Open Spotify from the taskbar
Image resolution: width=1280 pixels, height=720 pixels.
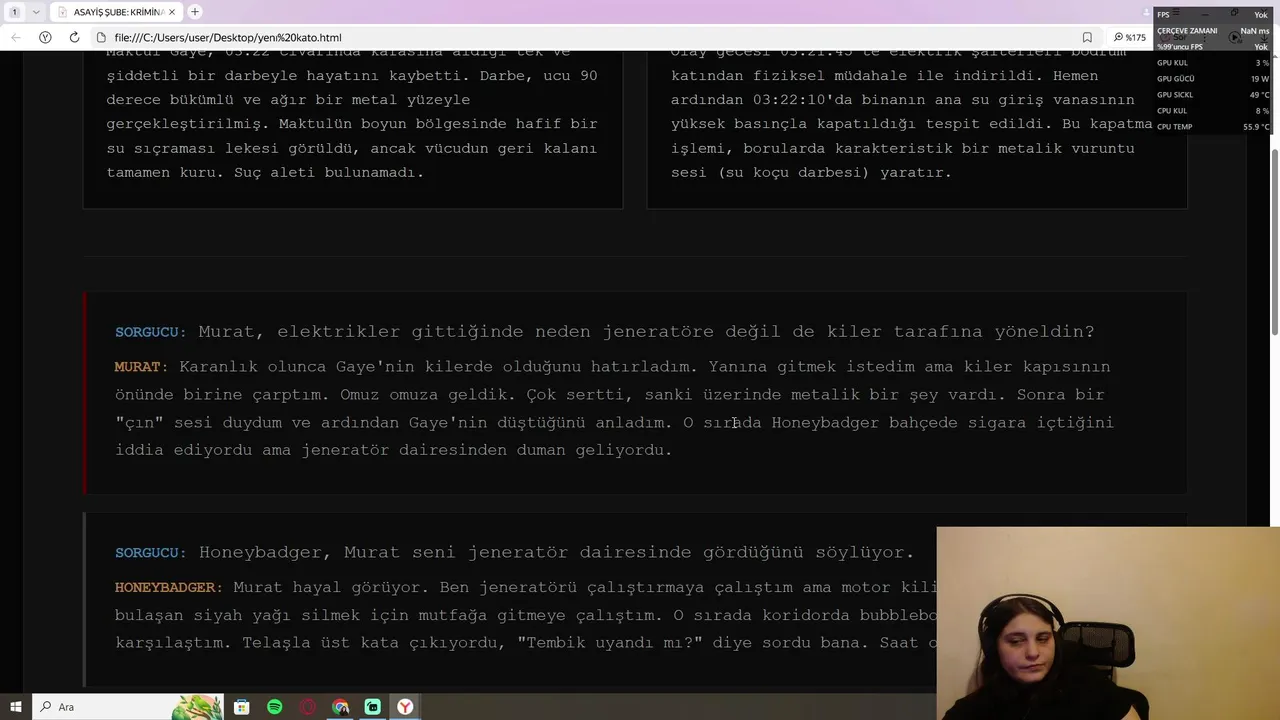pyautogui.click(x=275, y=707)
